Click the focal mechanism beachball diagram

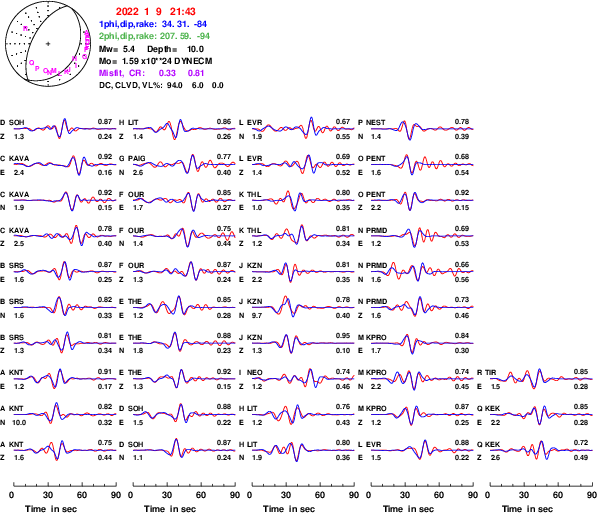pos(48,44)
